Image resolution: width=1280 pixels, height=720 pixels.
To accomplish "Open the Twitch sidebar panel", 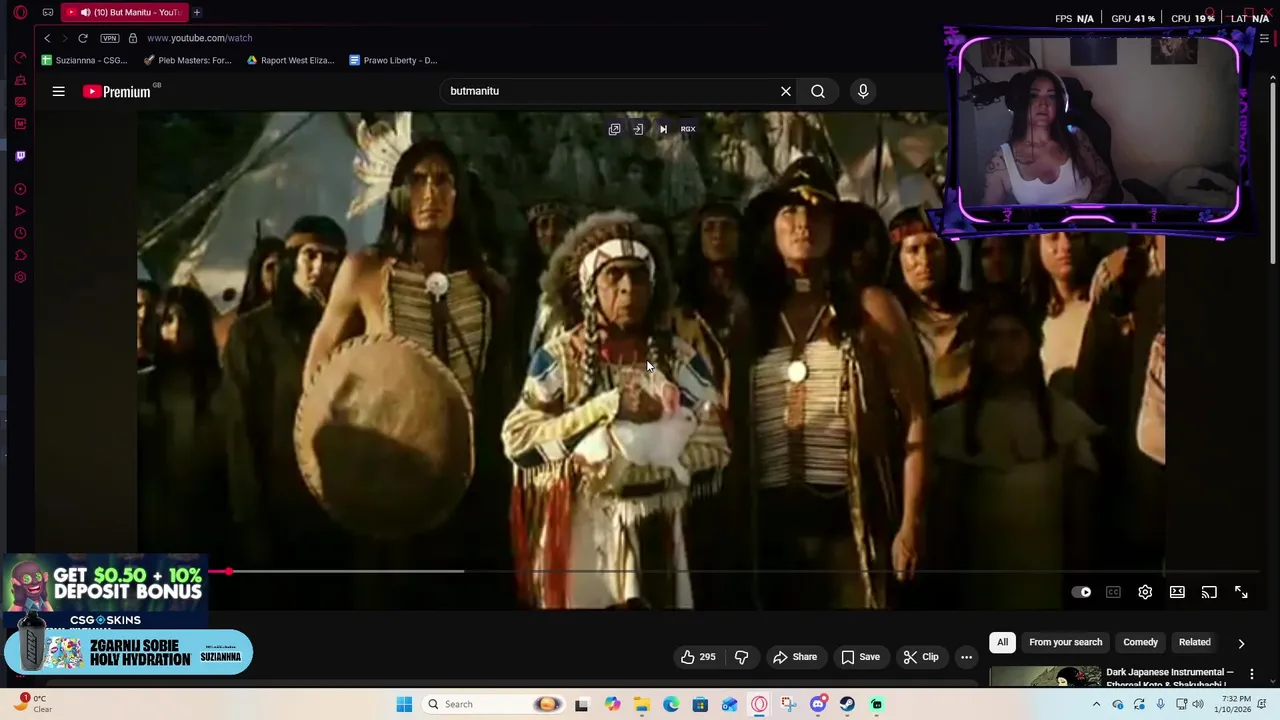I will (x=20, y=155).
